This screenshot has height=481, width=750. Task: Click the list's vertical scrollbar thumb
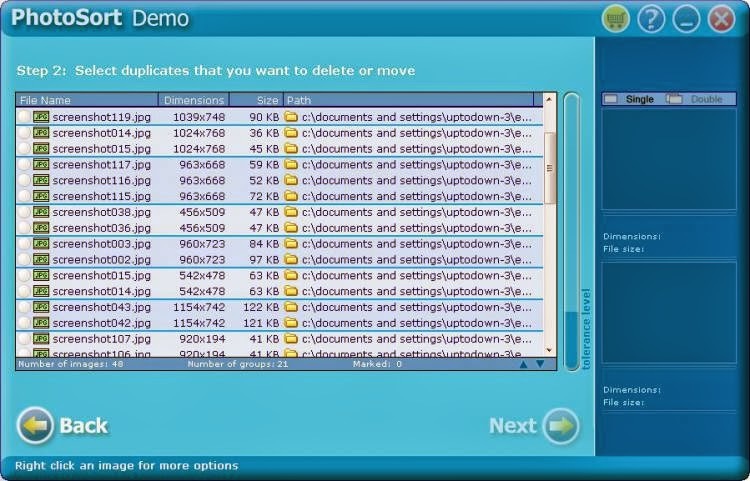pos(549,168)
